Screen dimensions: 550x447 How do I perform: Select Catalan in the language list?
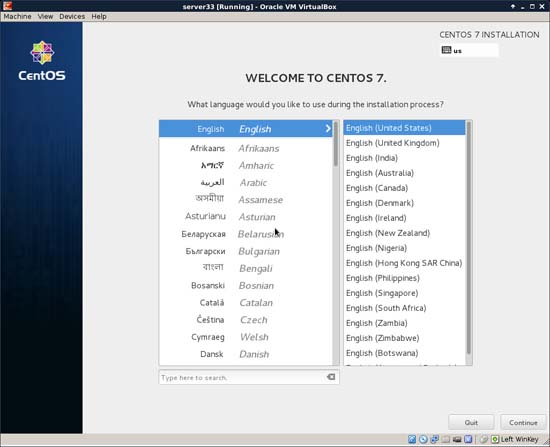pyautogui.click(x=246, y=303)
